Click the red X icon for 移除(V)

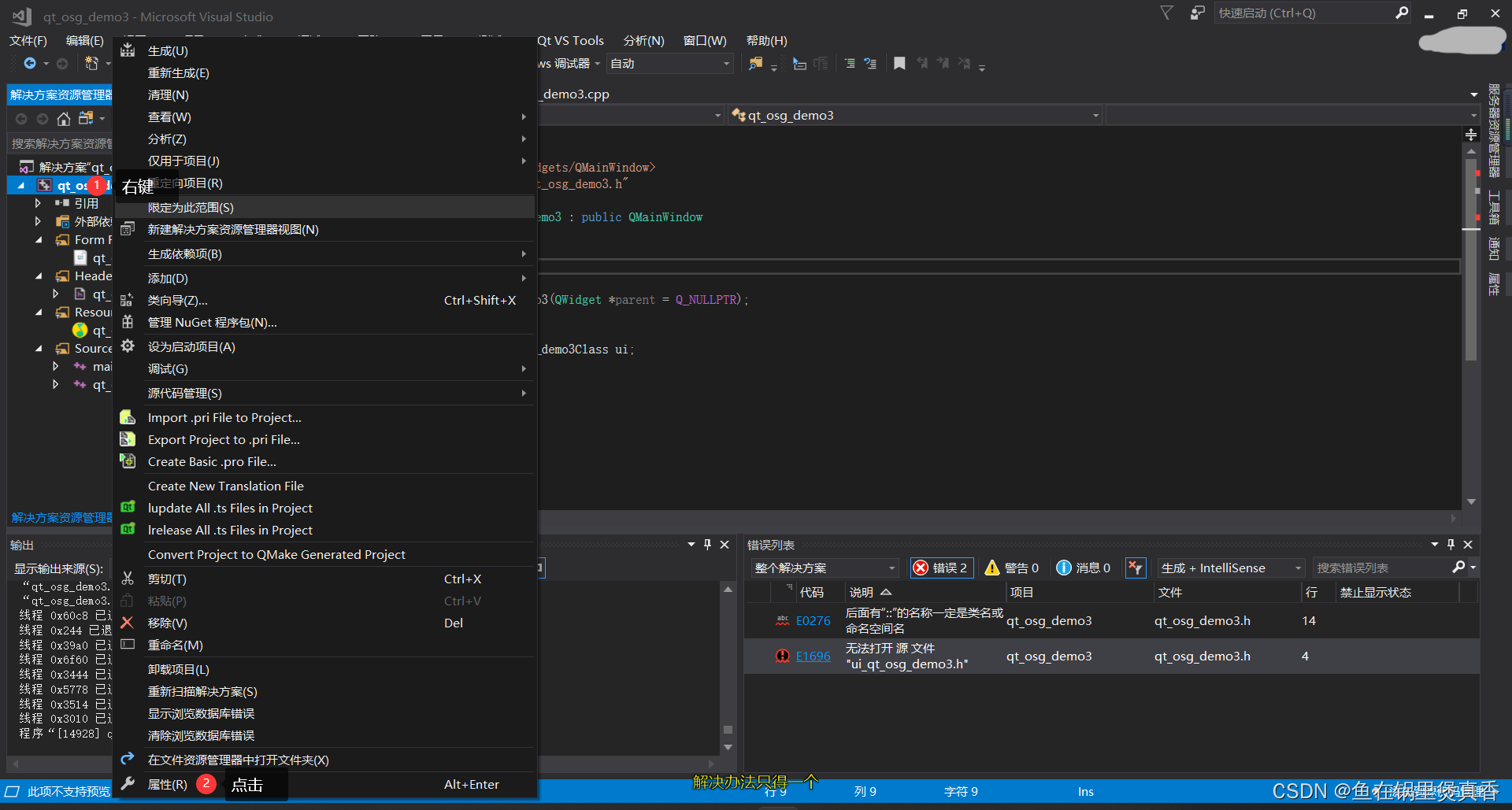(127, 623)
